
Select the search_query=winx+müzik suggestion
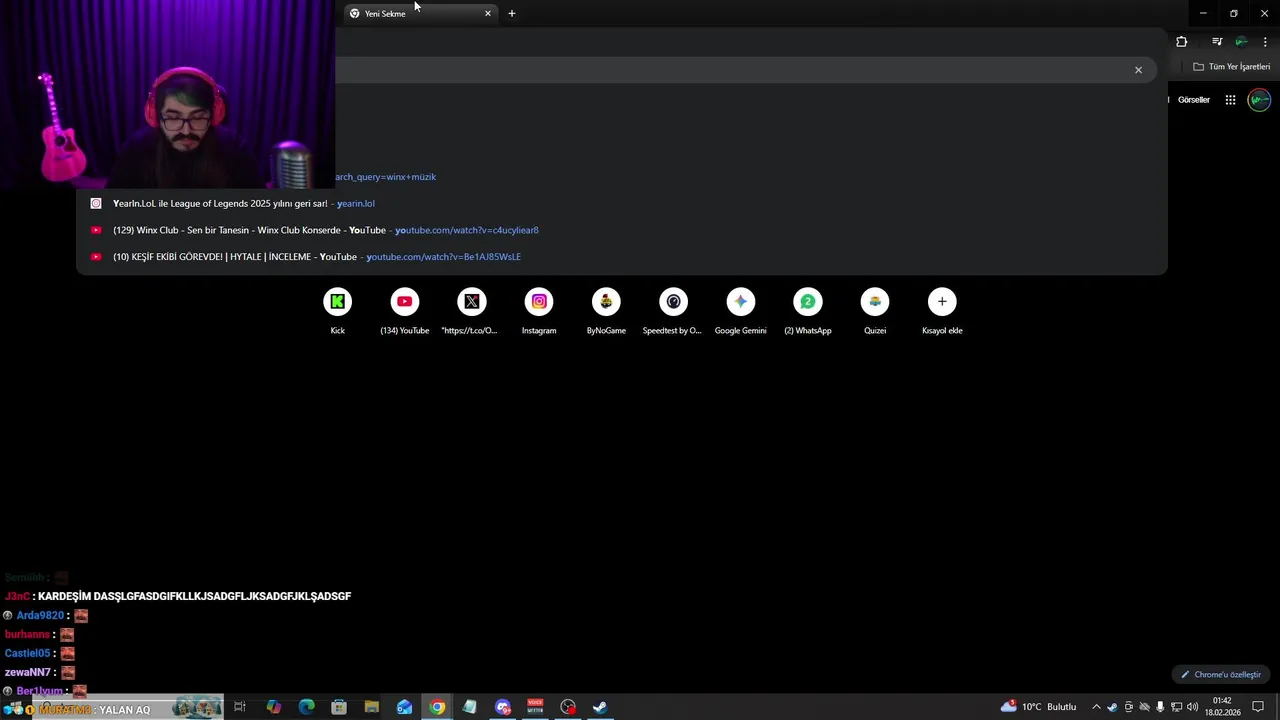pyautogui.click(x=622, y=177)
